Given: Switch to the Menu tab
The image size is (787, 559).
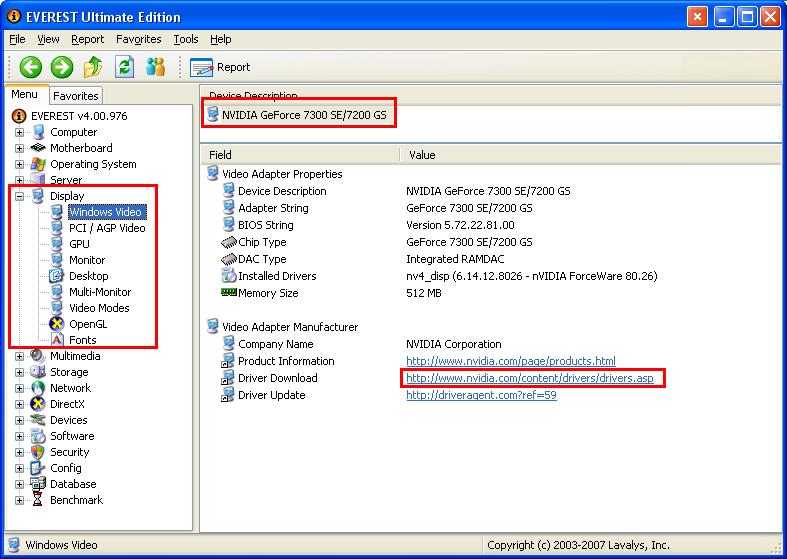Looking at the screenshot, I should (25, 94).
